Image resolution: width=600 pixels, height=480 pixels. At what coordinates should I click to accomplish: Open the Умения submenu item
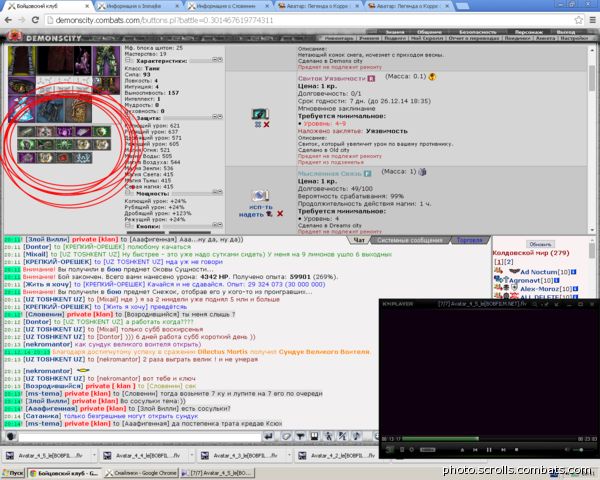369,38
